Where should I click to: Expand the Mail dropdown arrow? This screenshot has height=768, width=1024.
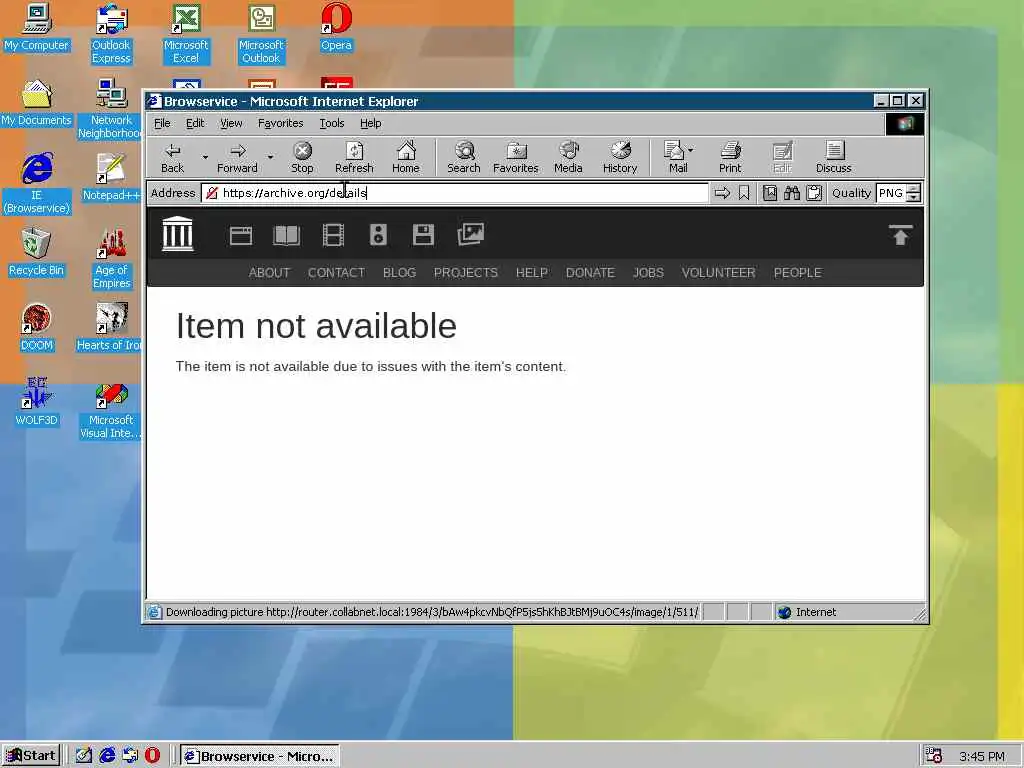691,150
